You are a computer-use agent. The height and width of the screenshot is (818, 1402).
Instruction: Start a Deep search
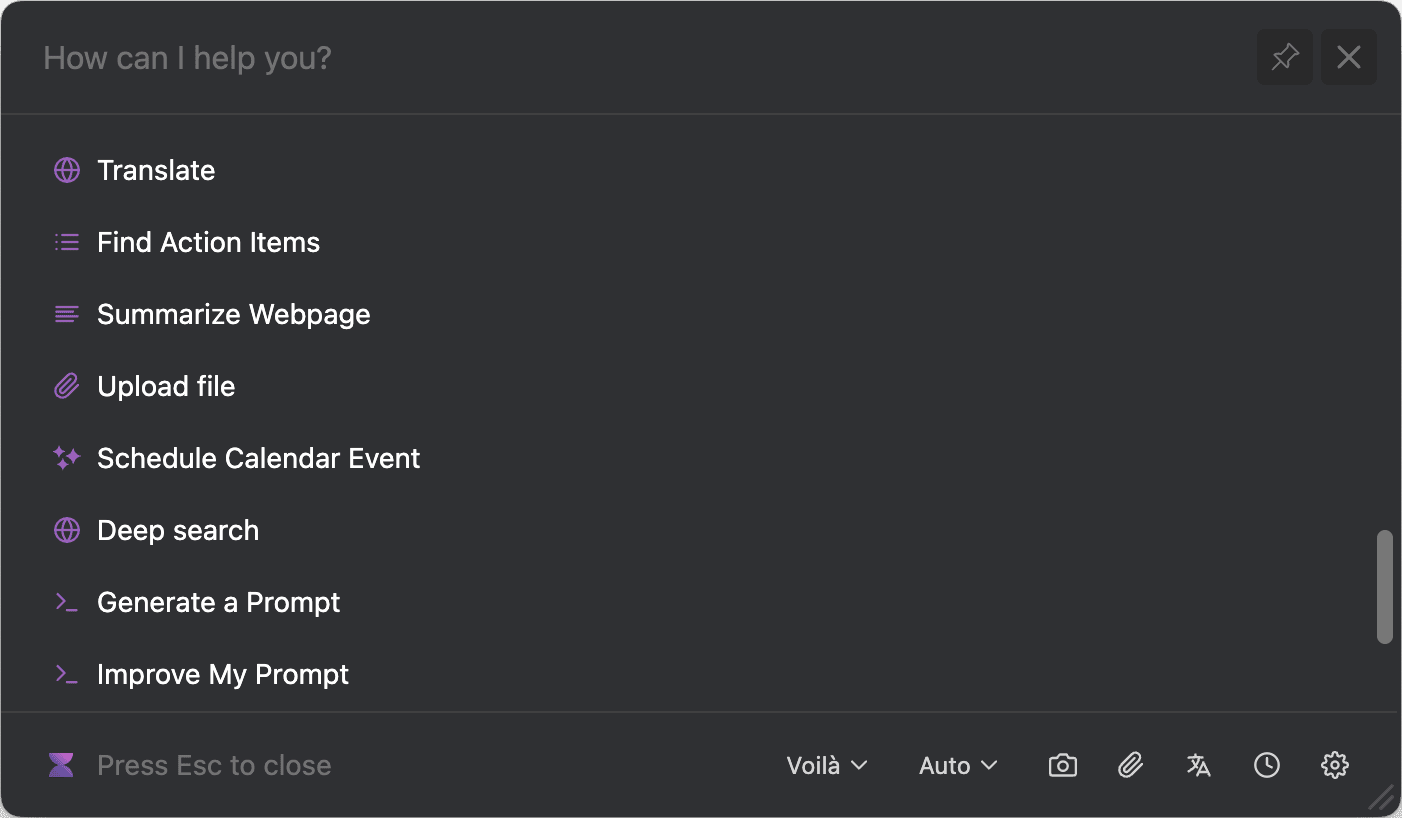click(178, 530)
